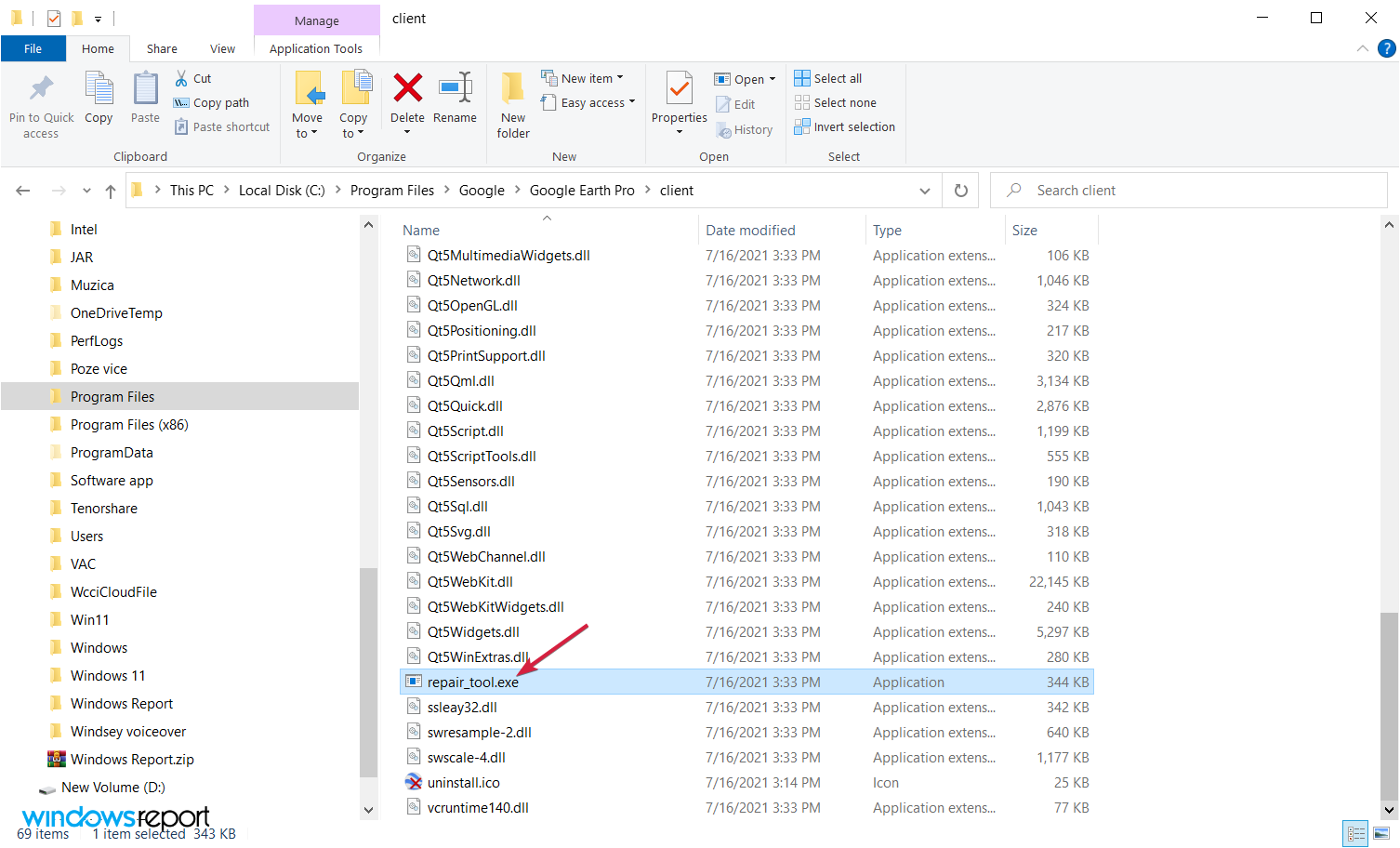
Task: Switch to Large icons view layout
Action: click(1381, 834)
